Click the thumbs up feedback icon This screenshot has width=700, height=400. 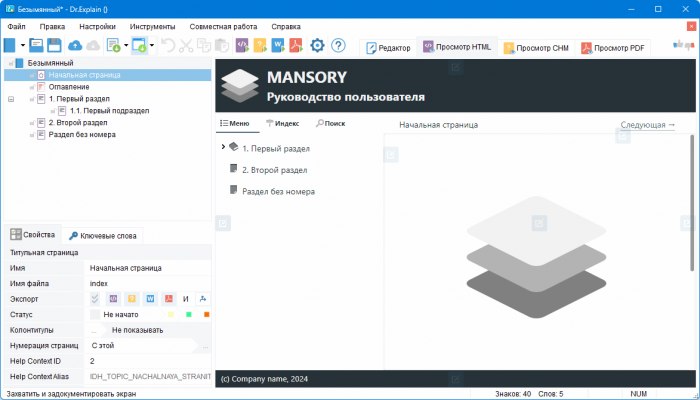point(678,45)
